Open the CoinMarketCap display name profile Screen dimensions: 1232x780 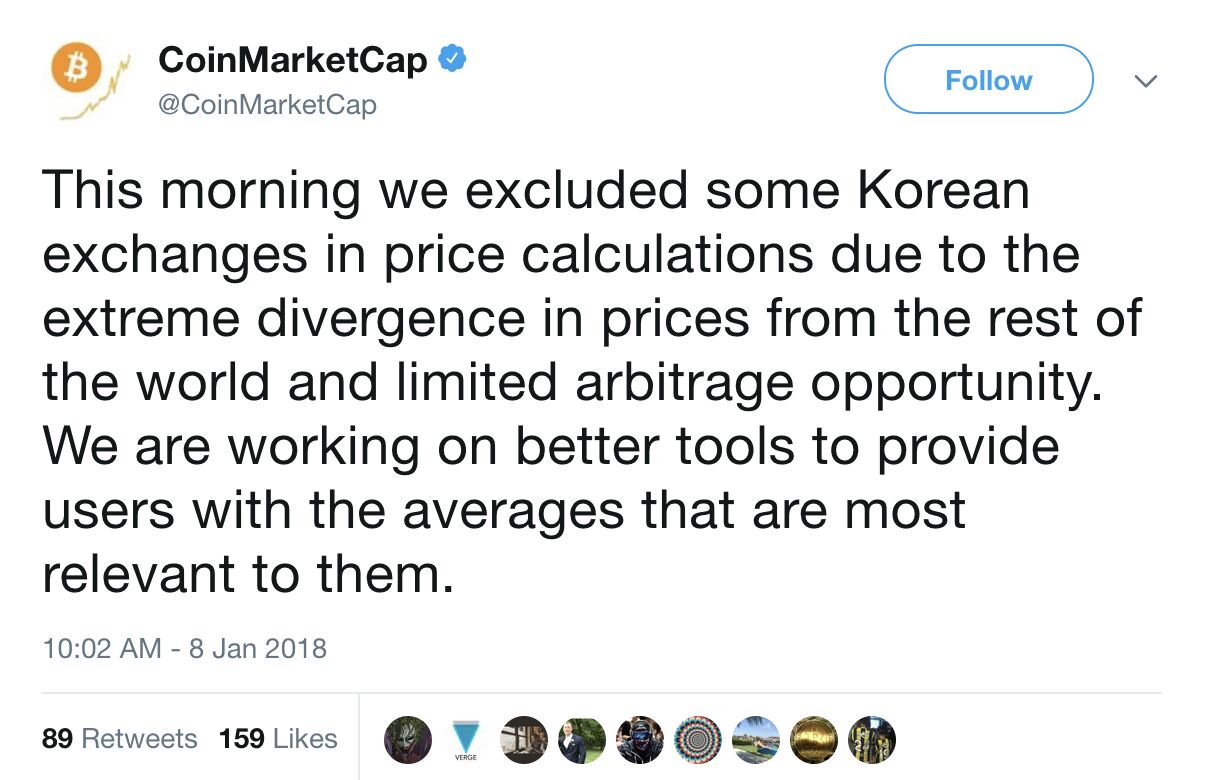click(293, 60)
